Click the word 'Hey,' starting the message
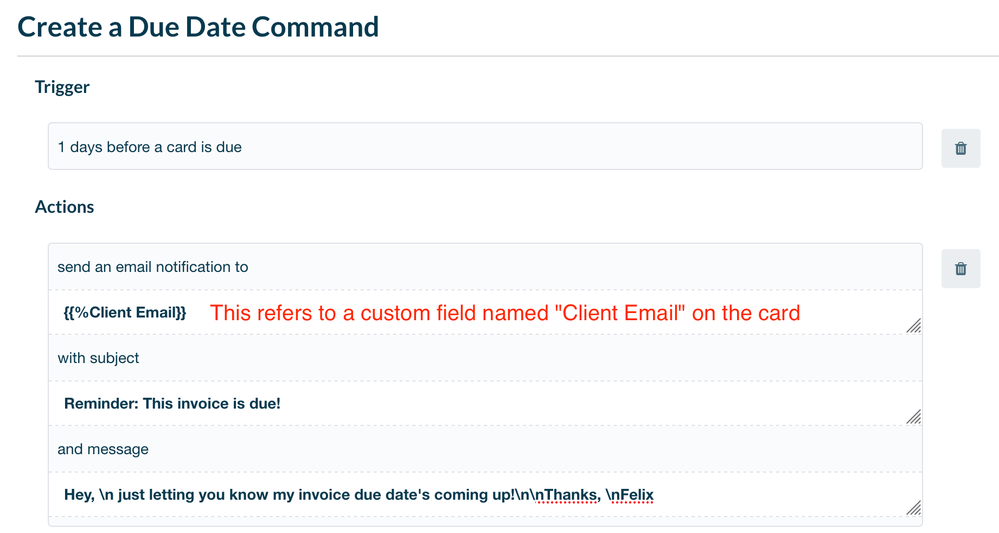Screen dimensions: 999x533 (x=79, y=495)
